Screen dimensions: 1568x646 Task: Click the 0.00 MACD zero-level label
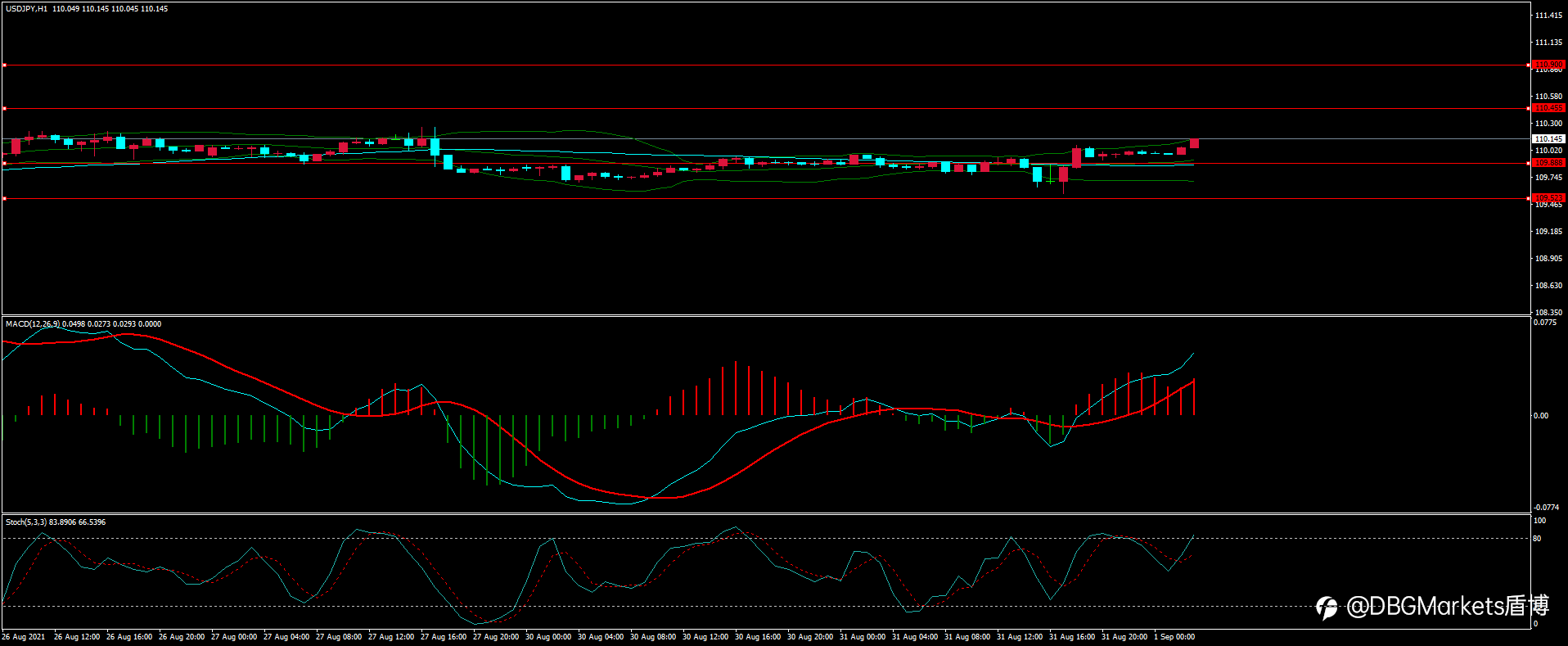(x=1541, y=416)
